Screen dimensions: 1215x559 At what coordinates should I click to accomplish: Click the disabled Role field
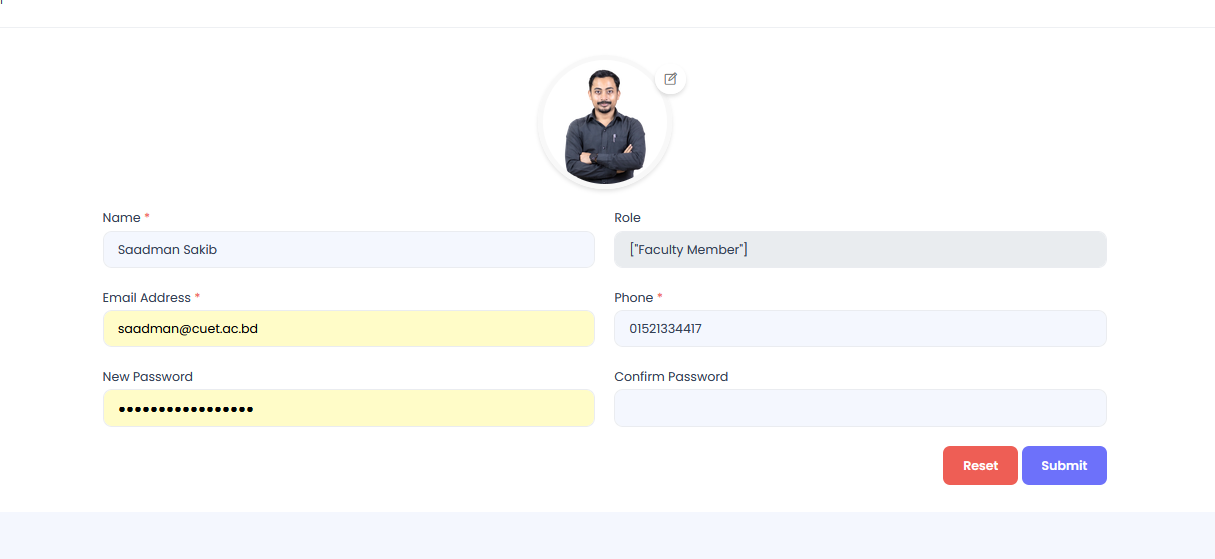pyautogui.click(x=860, y=250)
